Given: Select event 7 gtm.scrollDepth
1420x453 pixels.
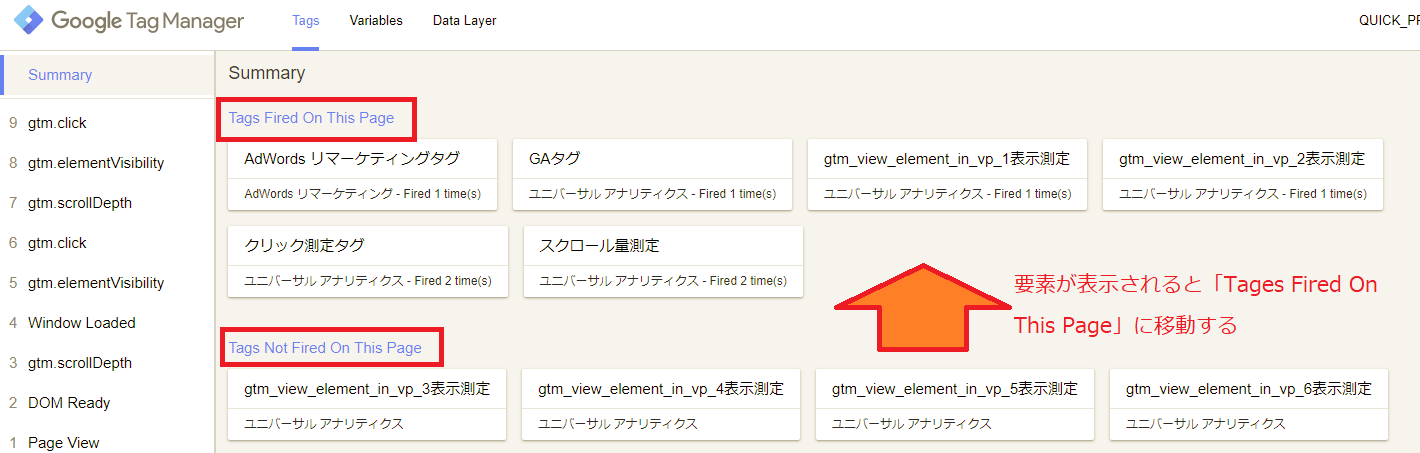Looking at the screenshot, I should pyautogui.click(x=107, y=203).
